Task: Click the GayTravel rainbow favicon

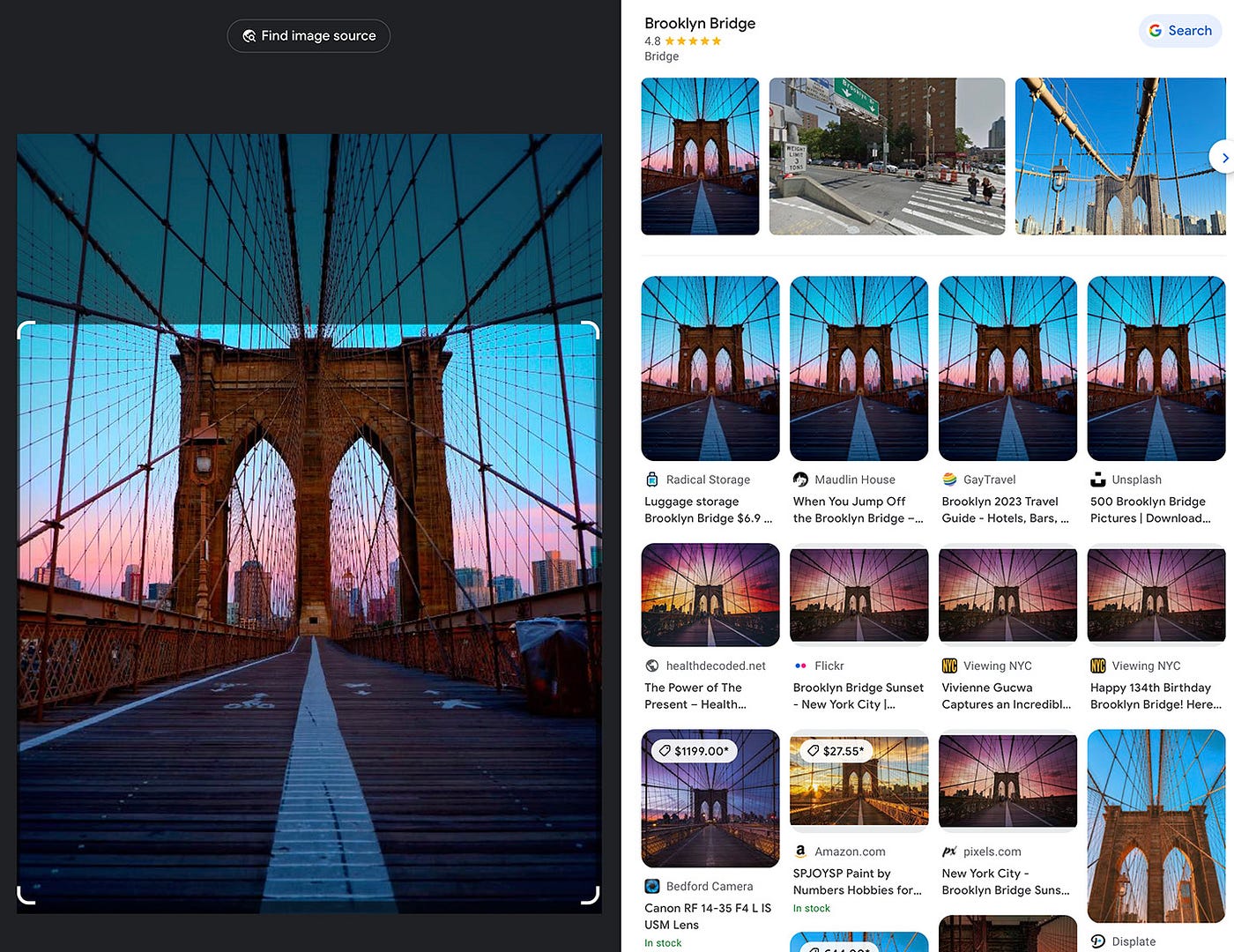Action: tap(949, 480)
